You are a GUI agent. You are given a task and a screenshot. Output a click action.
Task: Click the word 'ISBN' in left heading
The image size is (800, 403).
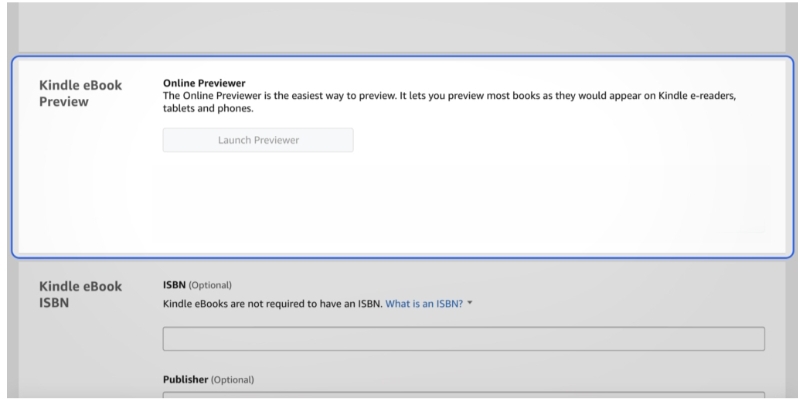pyautogui.click(x=53, y=303)
